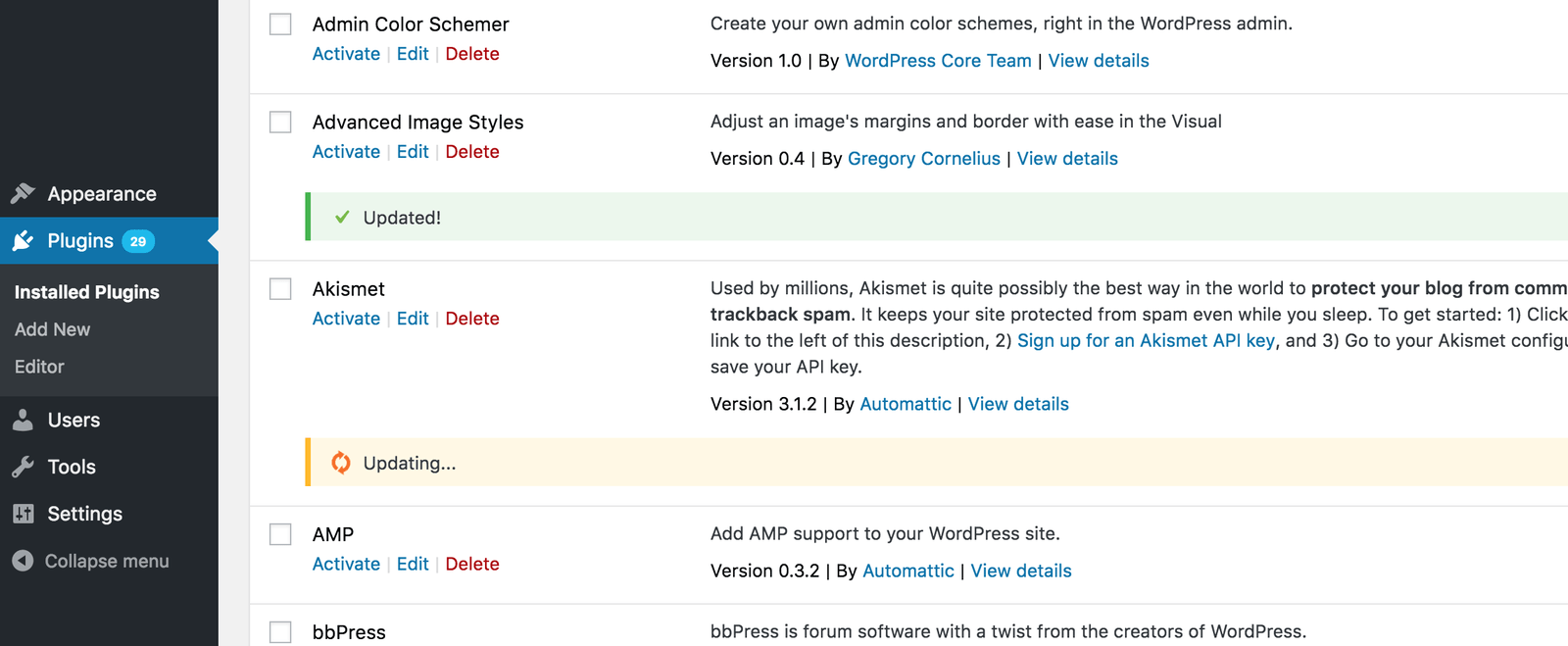Activate the Advanced Image Styles plugin
Screen dimensions: 1568x646
click(x=346, y=152)
